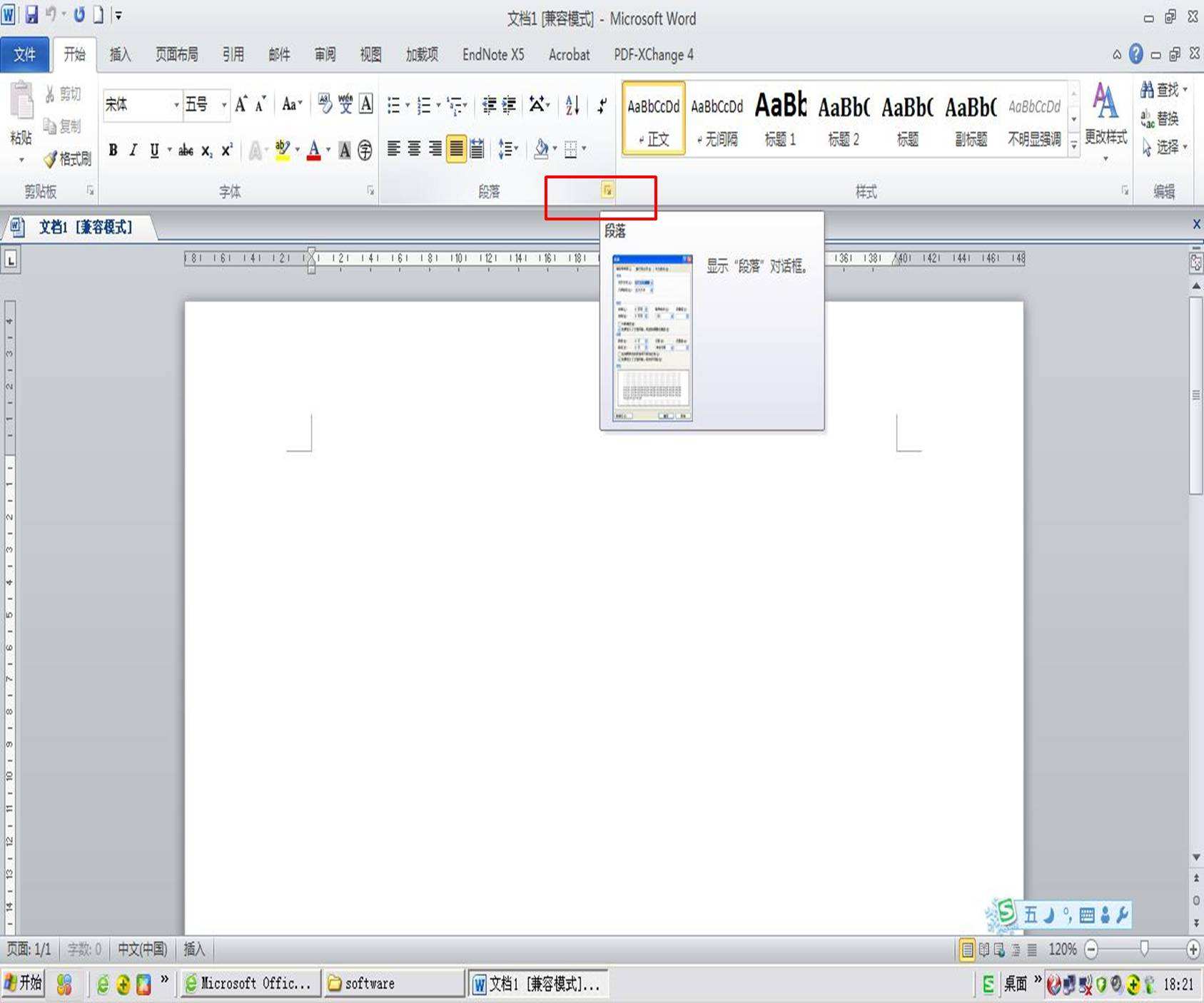Click the 替换 (Replace) tool
The width and height of the screenshot is (1204, 1003).
[1159, 118]
